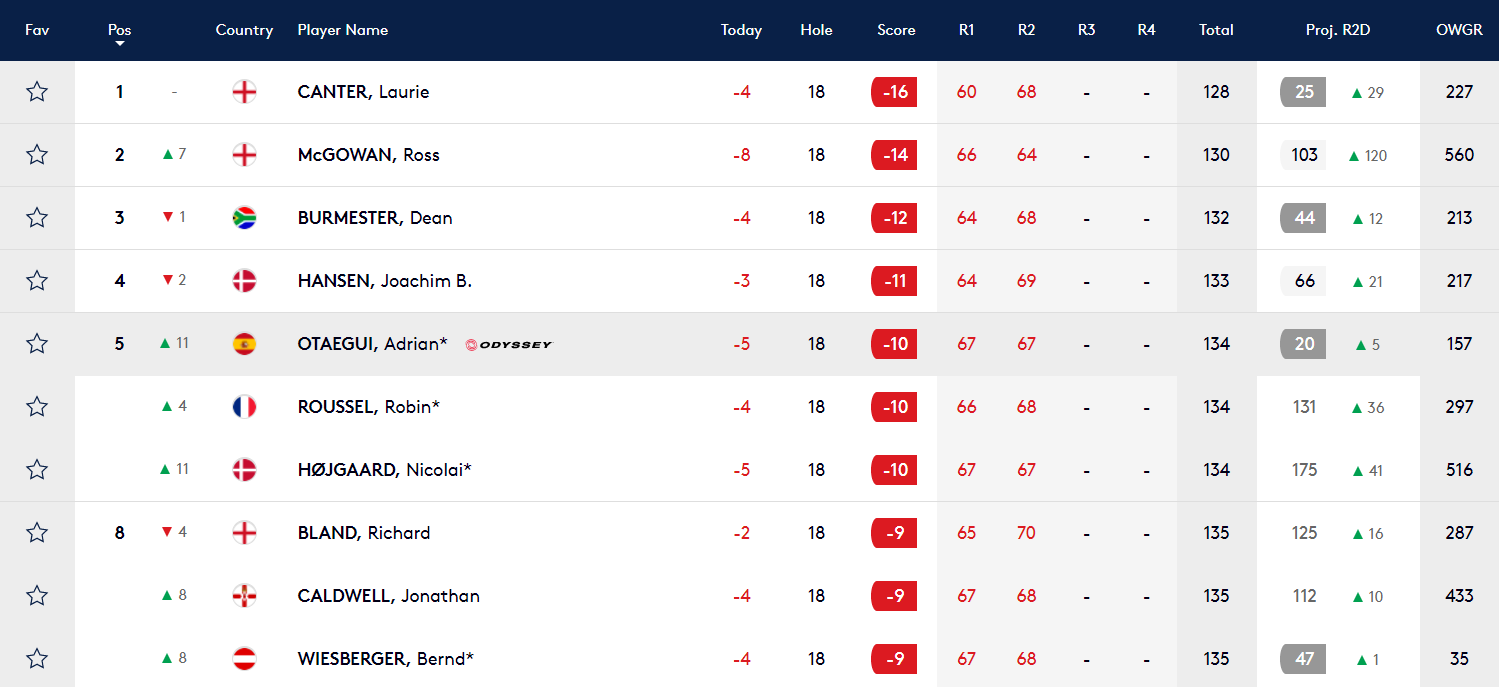Click the red -16 score badge
Viewport: 1499px width, 687px height.
click(894, 92)
